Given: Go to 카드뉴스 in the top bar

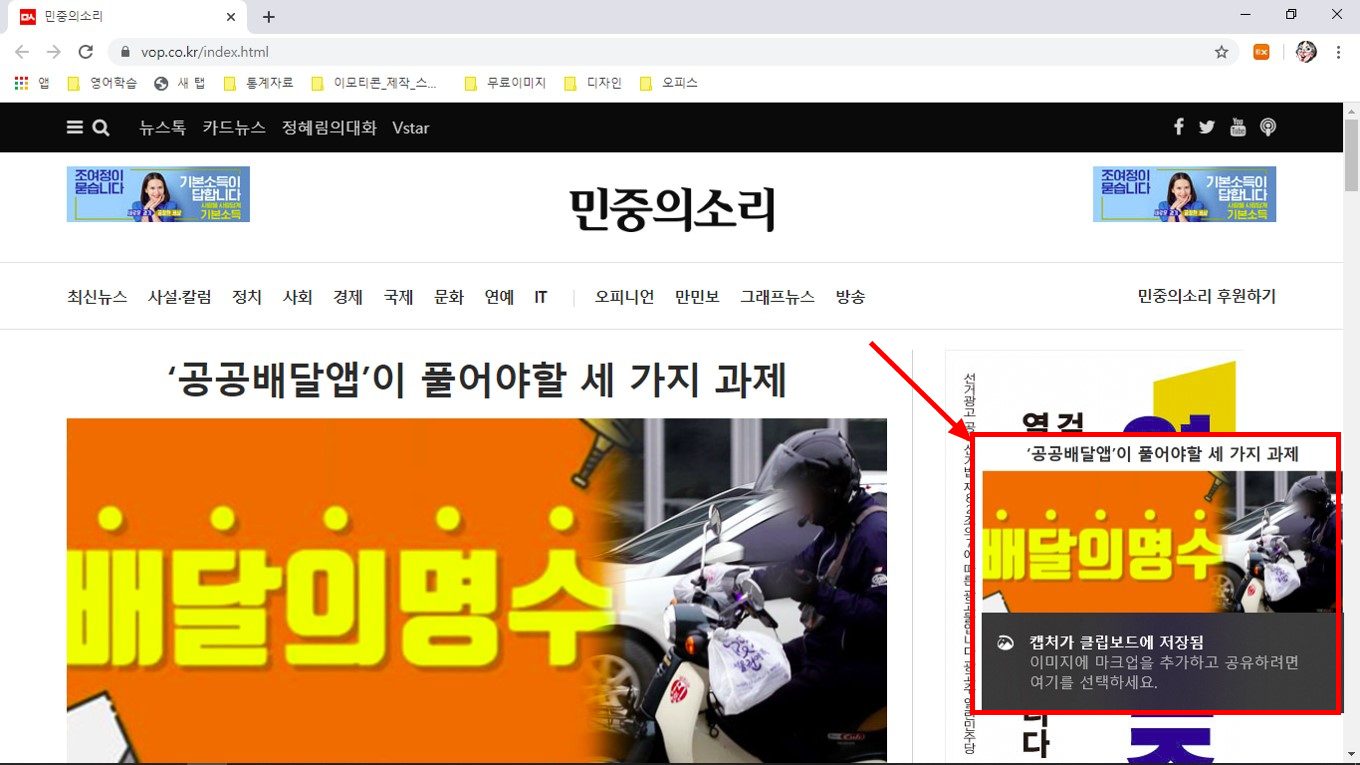Looking at the screenshot, I should (x=234, y=127).
